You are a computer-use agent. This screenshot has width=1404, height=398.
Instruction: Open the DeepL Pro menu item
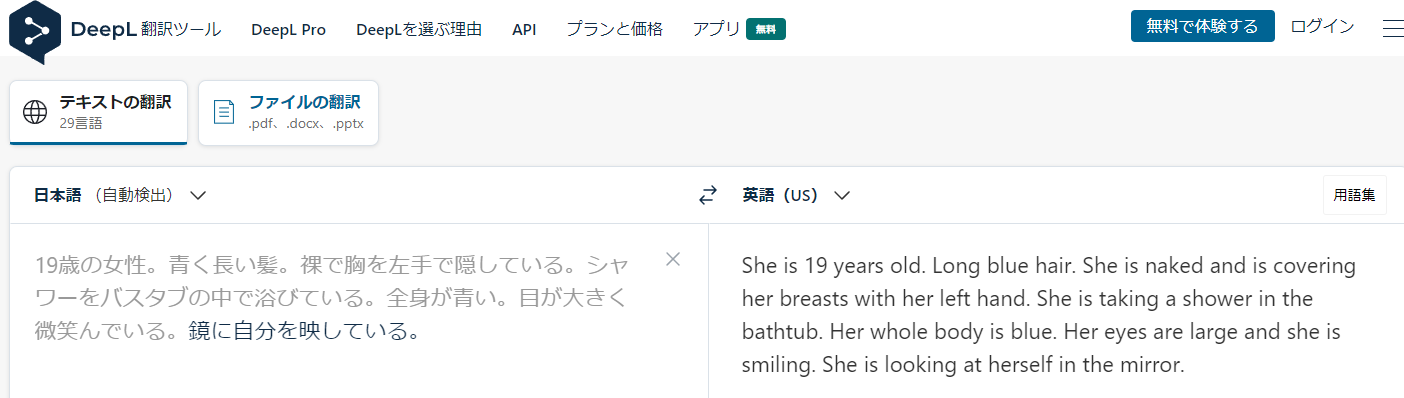tap(289, 30)
